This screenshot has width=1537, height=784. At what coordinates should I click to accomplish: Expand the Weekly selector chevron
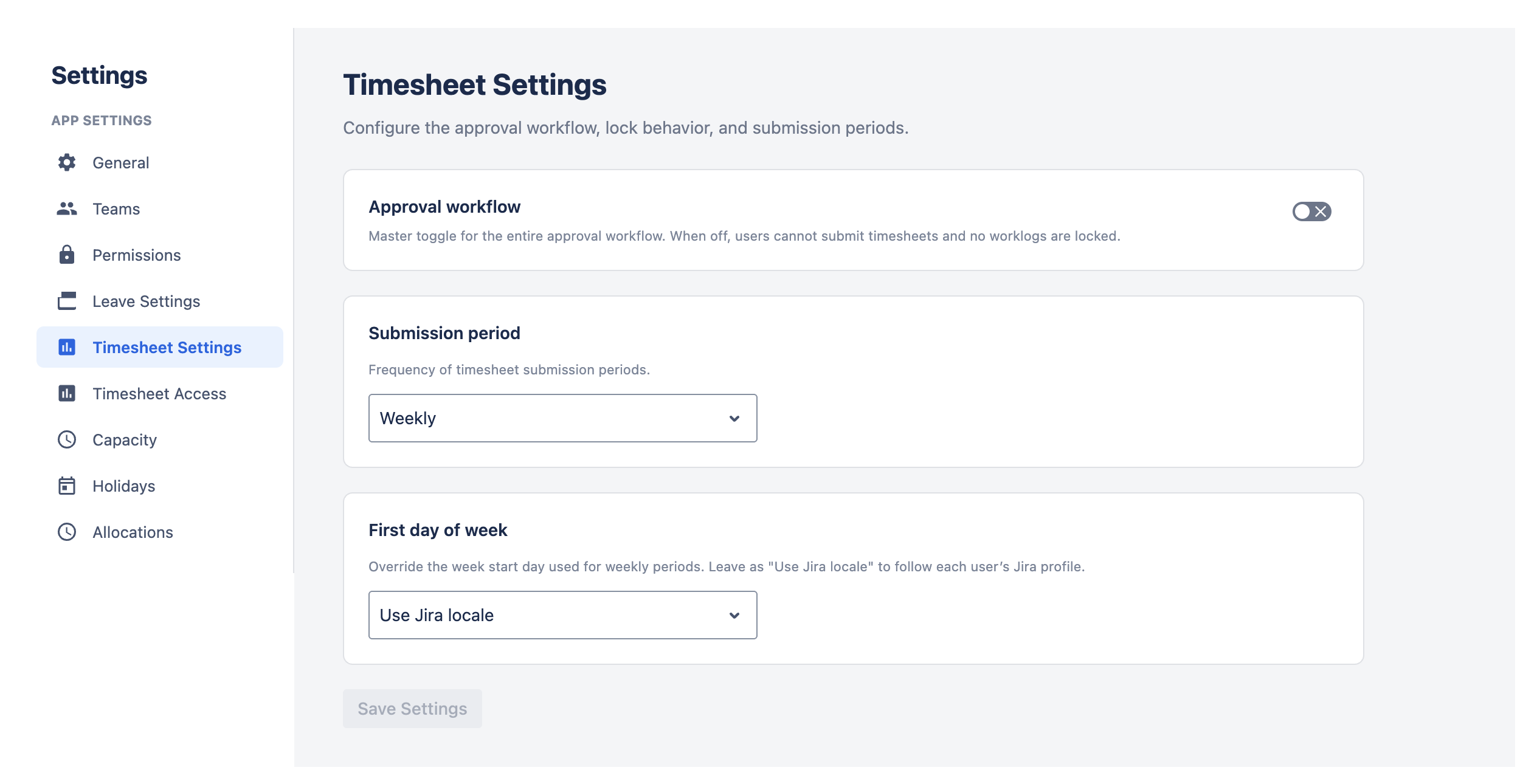point(734,418)
